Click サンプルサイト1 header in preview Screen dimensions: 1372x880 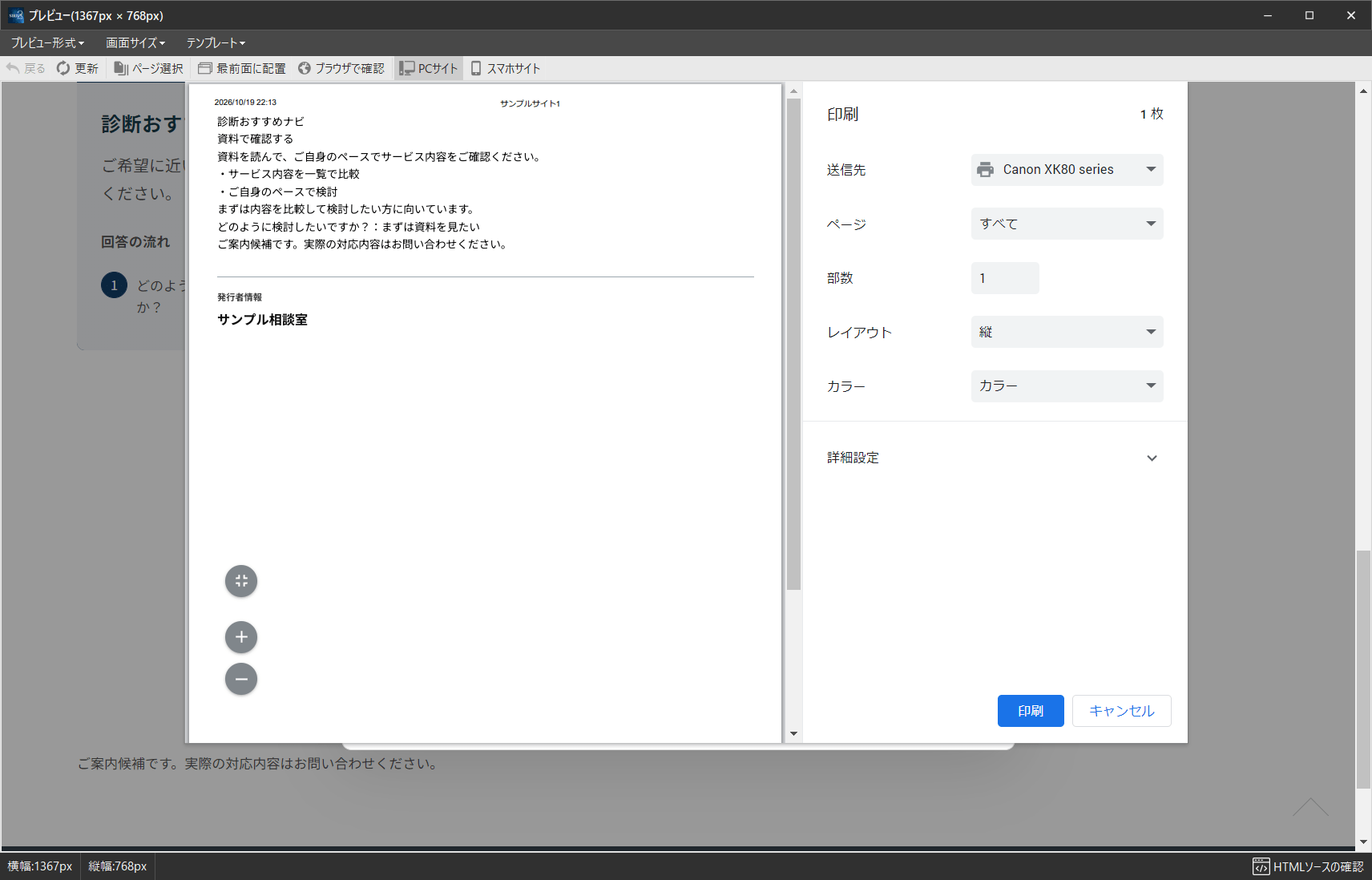530,103
